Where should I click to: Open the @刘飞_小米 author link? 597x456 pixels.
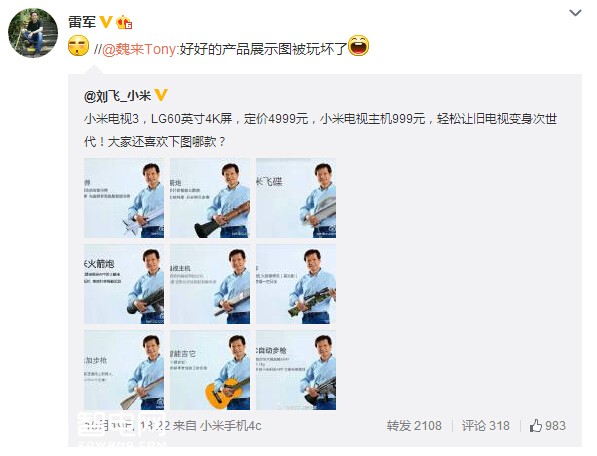(x=117, y=96)
